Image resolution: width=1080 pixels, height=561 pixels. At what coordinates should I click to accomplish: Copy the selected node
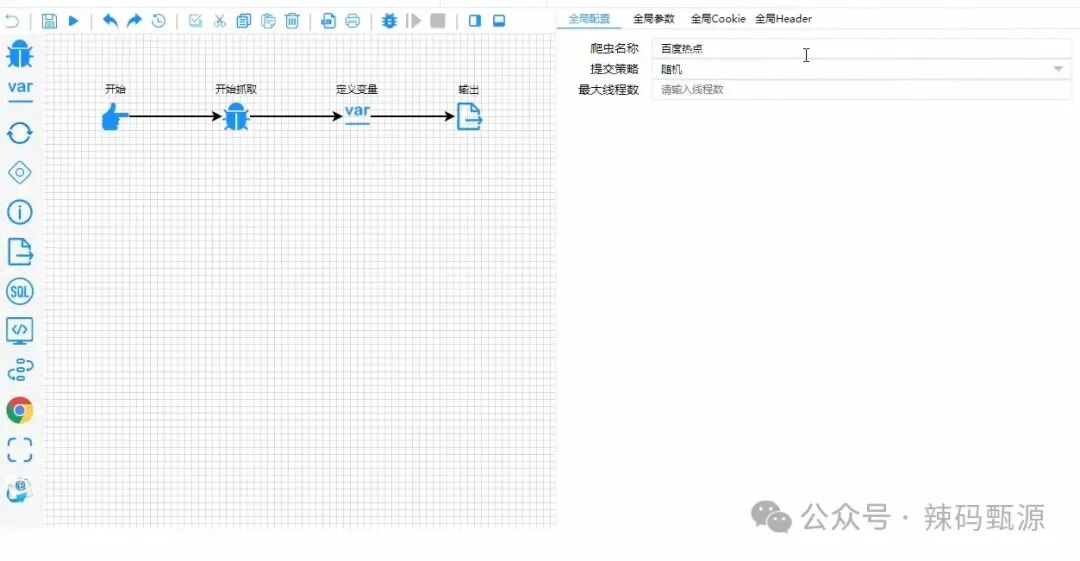tap(244, 21)
